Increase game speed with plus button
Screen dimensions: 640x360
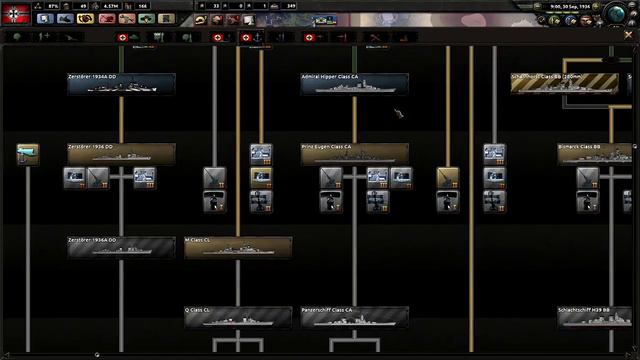point(596,7)
